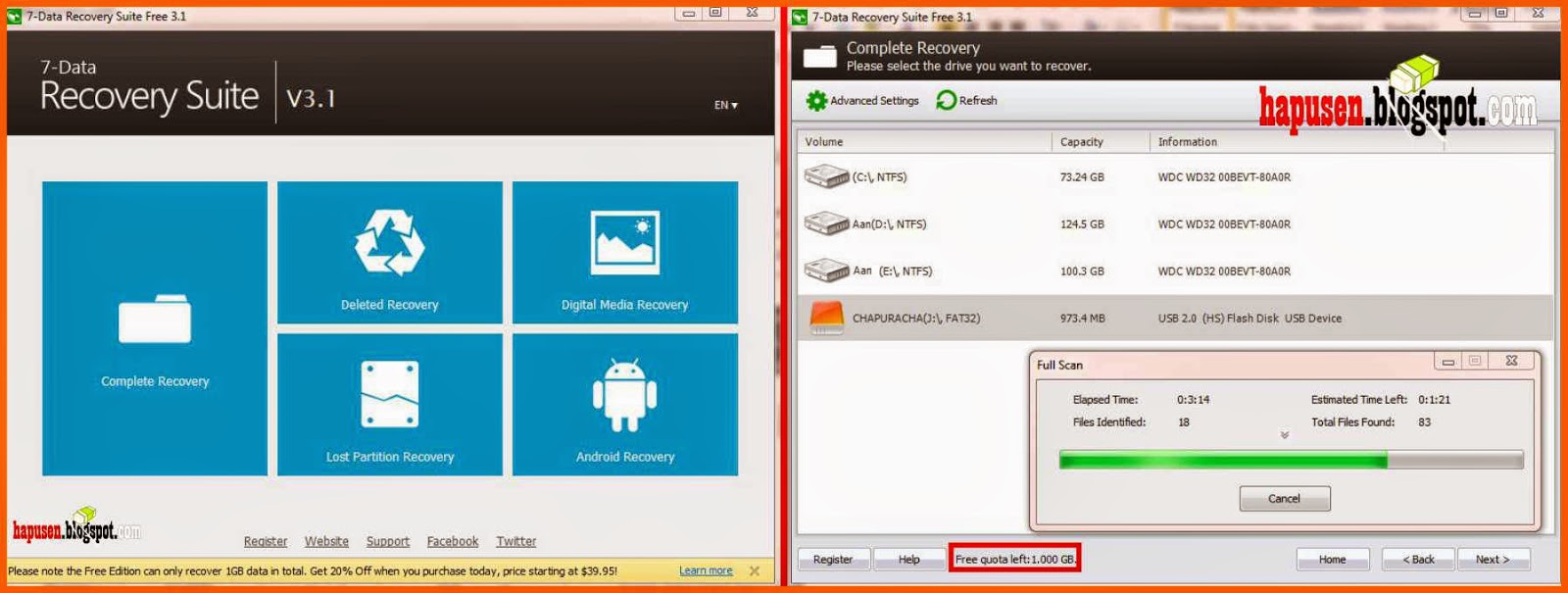
Task: Close the Full Scan dialog
Action: click(x=1512, y=362)
